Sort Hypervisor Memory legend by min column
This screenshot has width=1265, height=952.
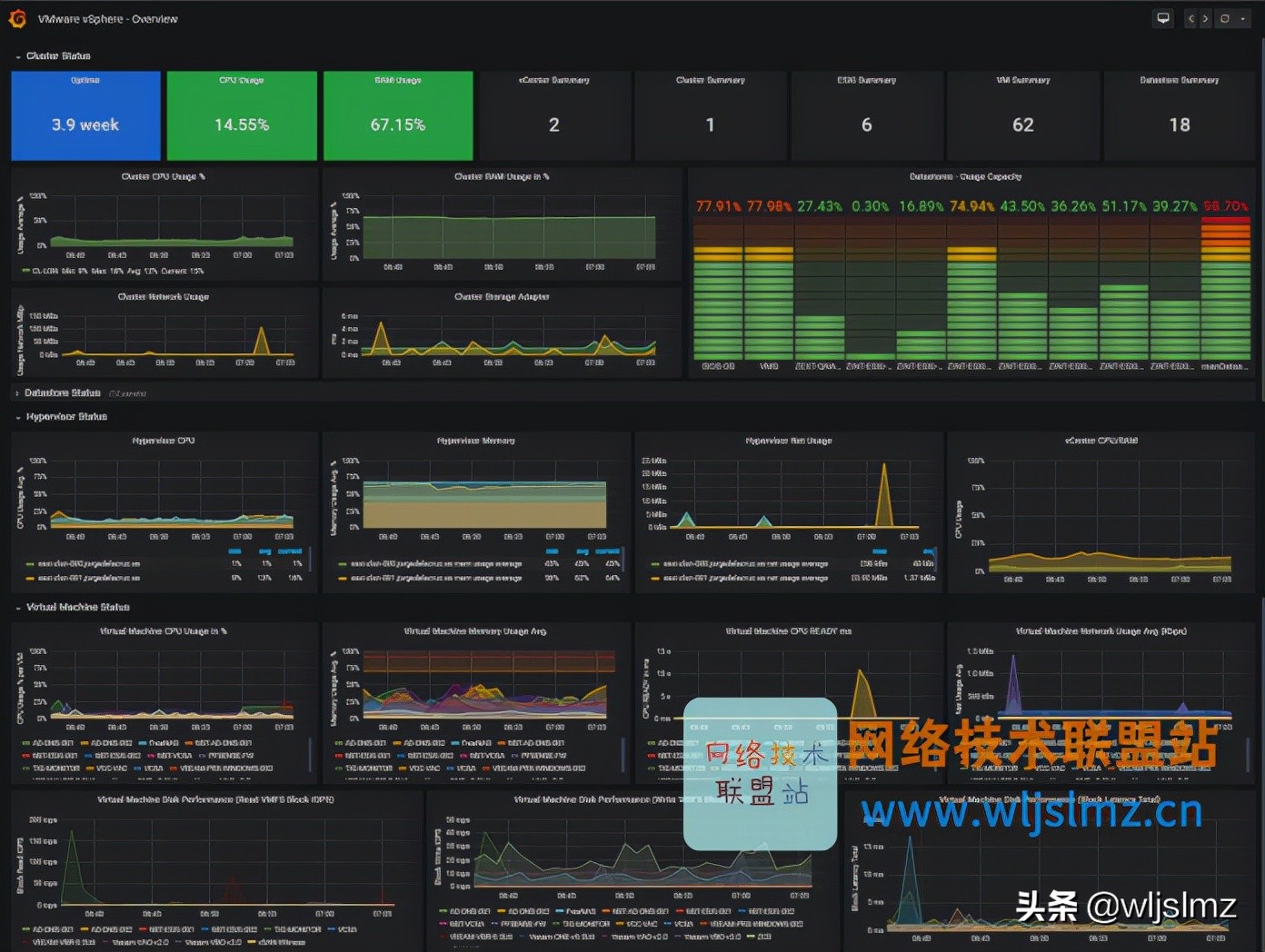tap(552, 551)
